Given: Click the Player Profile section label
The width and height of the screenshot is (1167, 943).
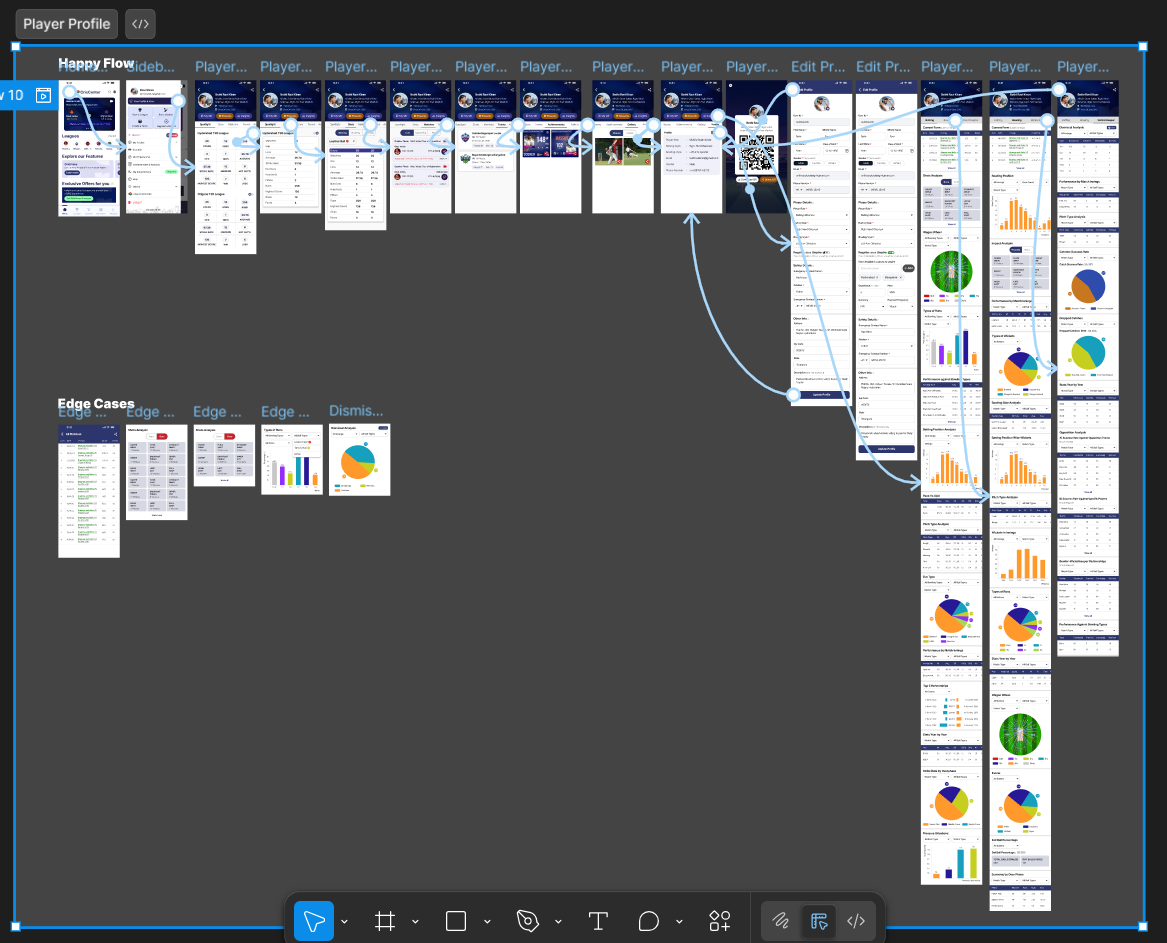Looking at the screenshot, I should click(67, 24).
